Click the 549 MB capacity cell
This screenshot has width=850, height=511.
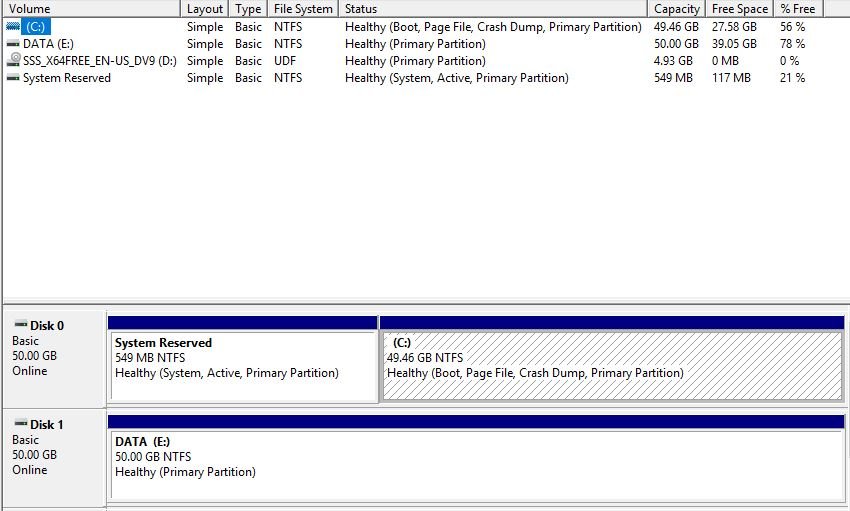(673, 78)
